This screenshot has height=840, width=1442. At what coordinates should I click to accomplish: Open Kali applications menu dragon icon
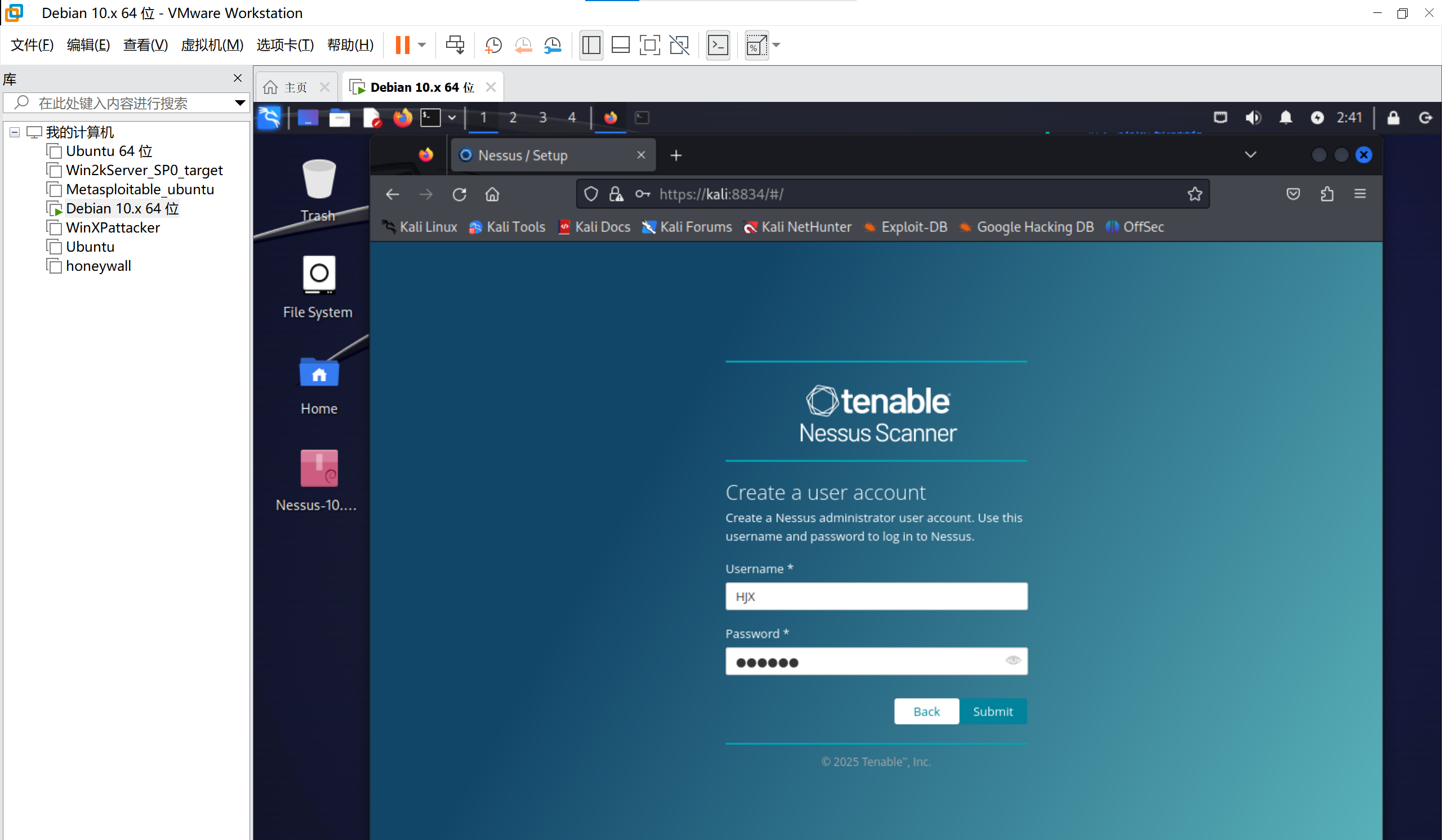[269, 118]
